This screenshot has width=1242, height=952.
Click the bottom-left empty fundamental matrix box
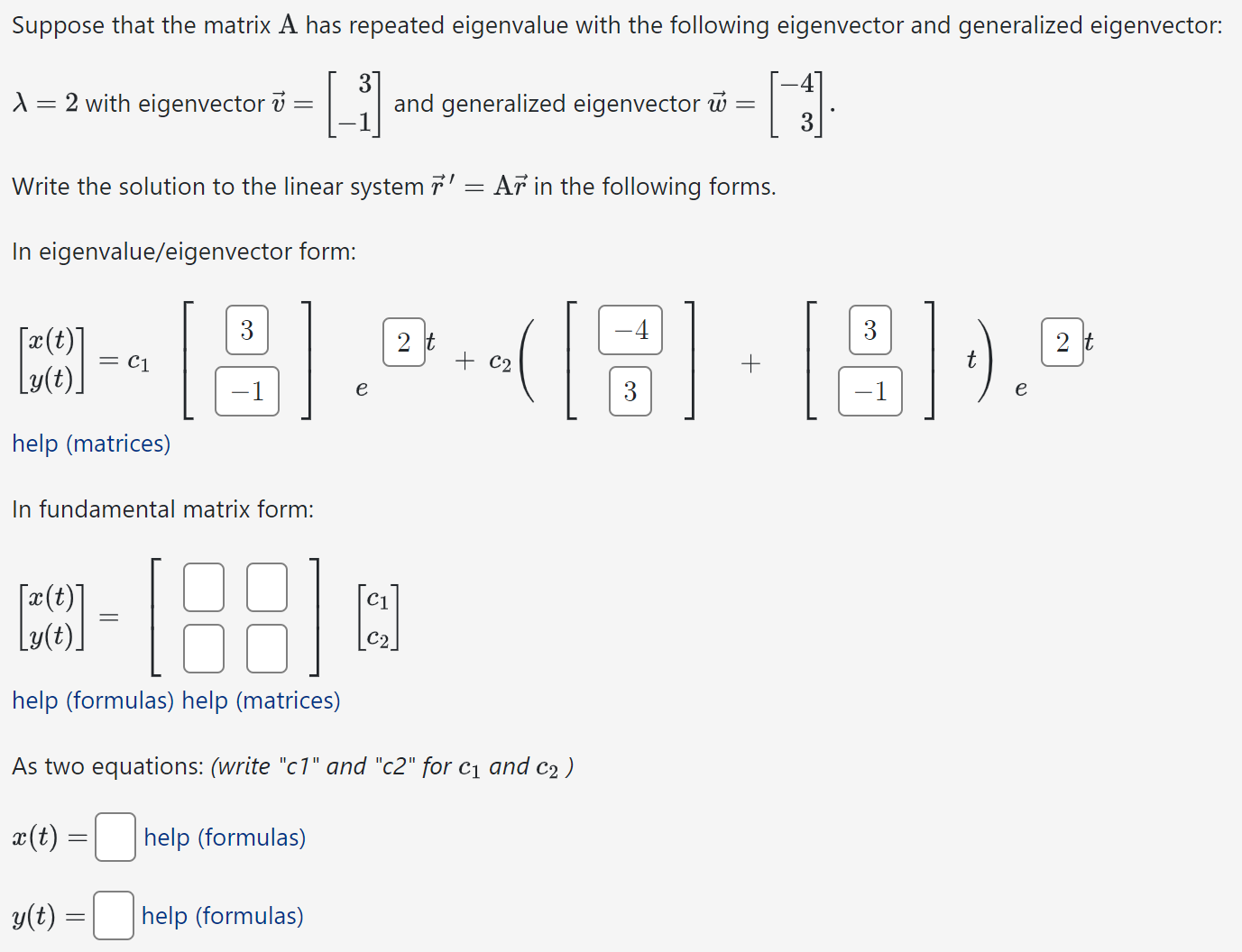[x=203, y=647]
